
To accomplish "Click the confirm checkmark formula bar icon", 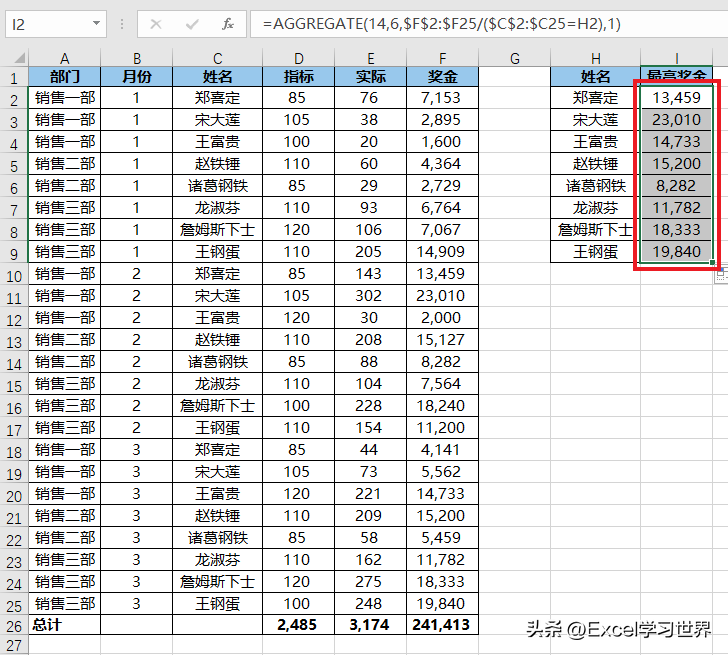I will click(192, 24).
